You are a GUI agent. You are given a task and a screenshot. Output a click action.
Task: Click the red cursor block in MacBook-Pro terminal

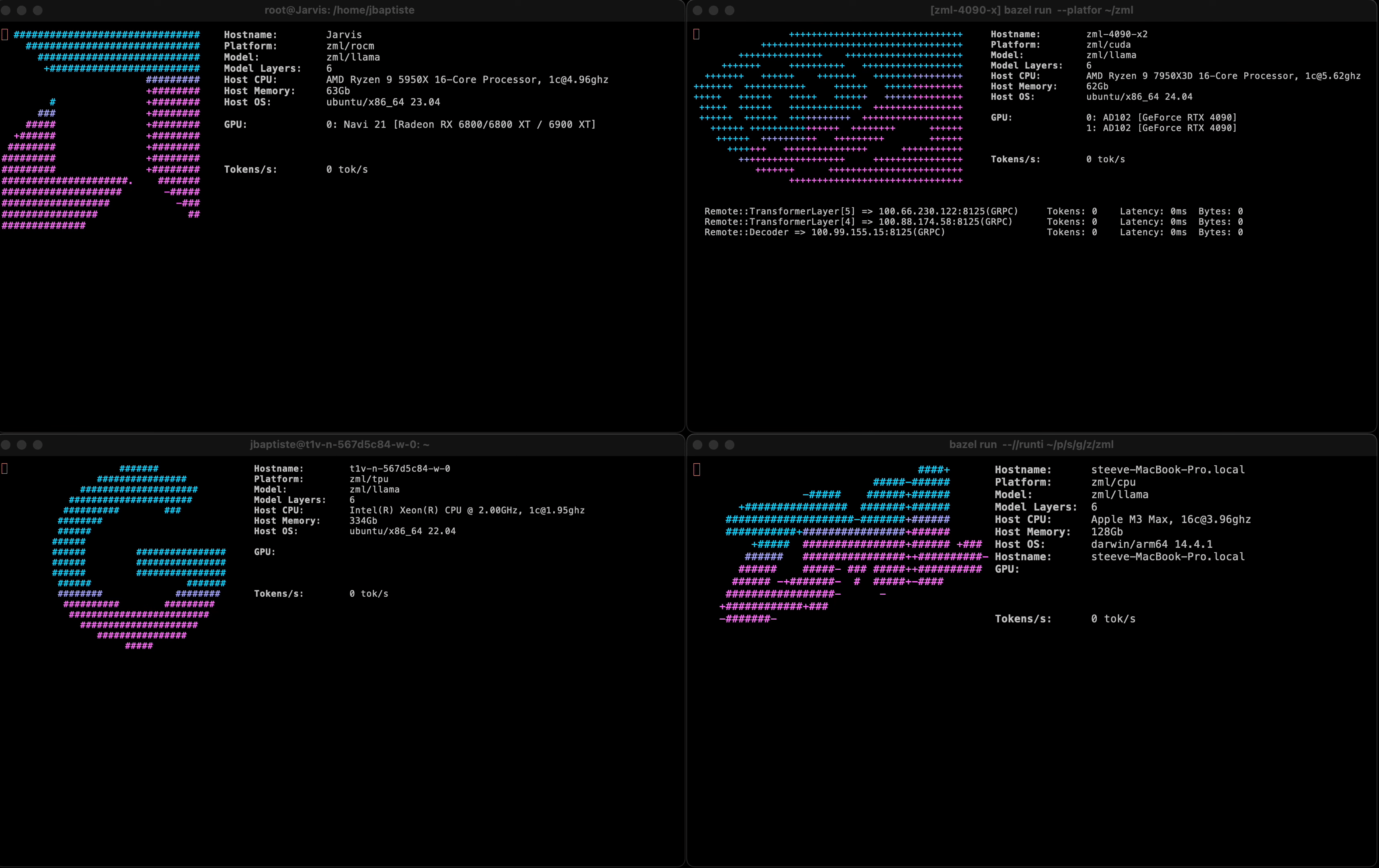tap(697, 470)
